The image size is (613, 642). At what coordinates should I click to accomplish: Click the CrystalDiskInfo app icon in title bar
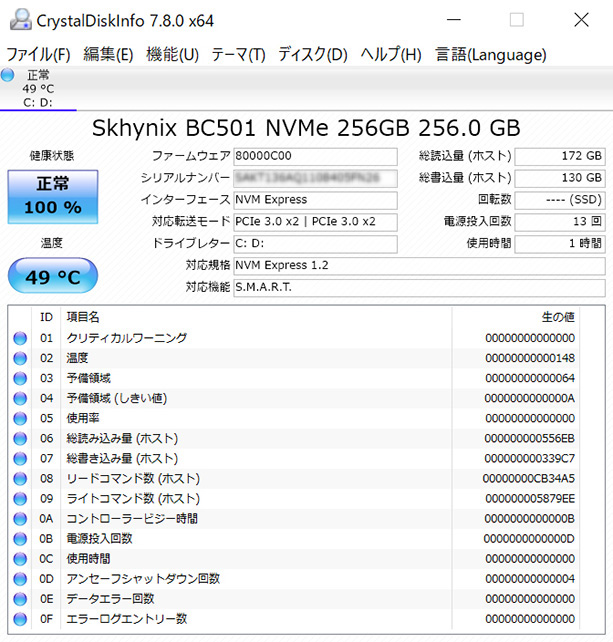(18, 20)
